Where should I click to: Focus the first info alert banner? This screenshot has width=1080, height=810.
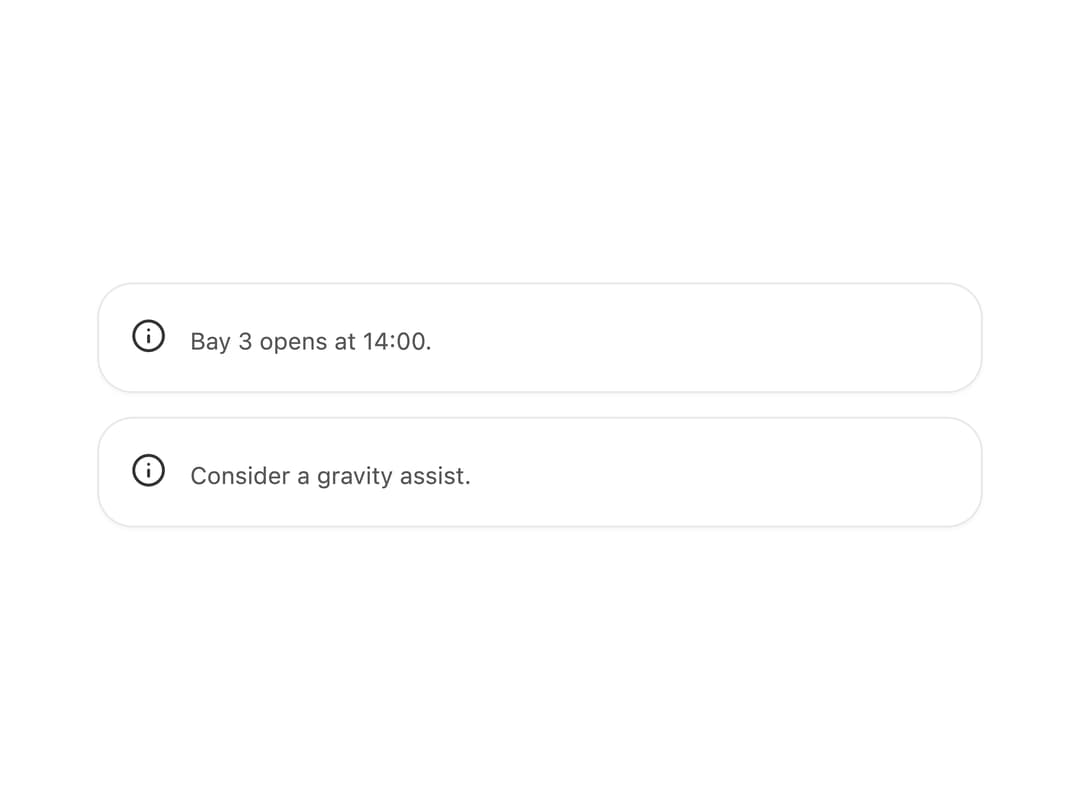tap(540, 338)
